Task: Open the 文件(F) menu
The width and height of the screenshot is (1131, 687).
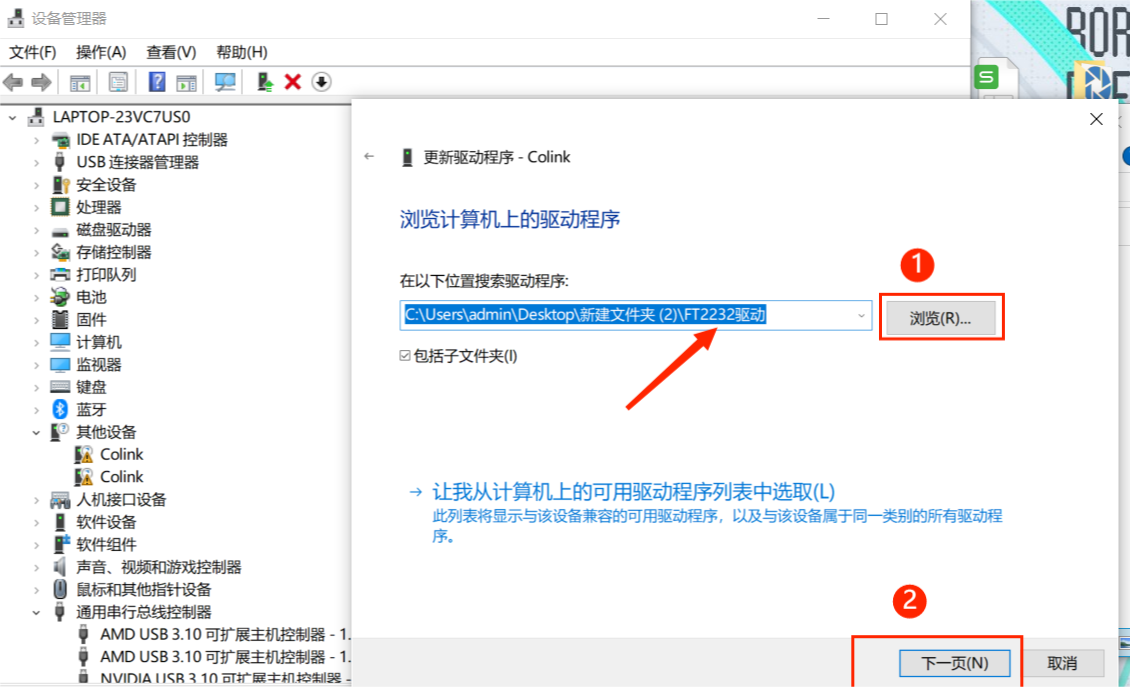Action: [x=31, y=51]
